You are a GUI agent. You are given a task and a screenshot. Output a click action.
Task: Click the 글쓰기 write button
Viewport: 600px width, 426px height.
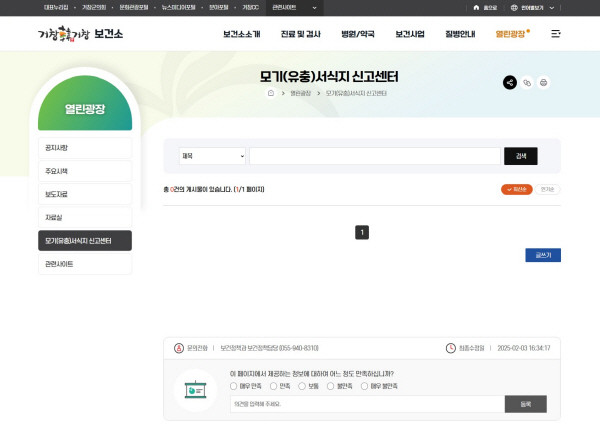[543, 255]
